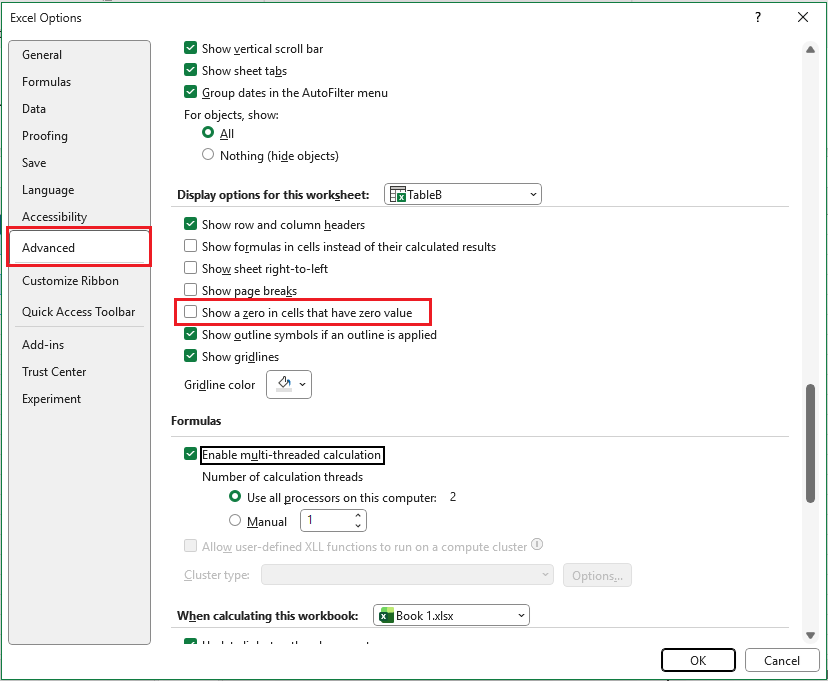Increase the manual thread count spinner
The height and width of the screenshot is (681, 828).
click(x=359, y=515)
